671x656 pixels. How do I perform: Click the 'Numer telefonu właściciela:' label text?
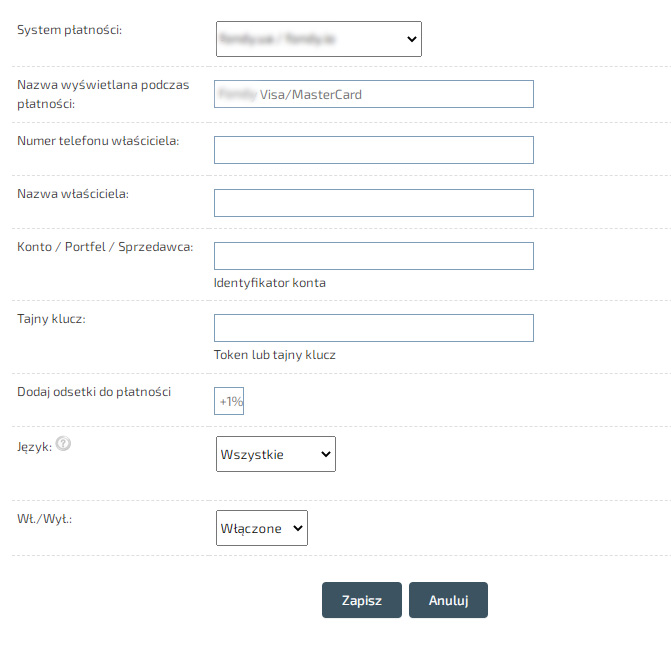click(98, 141)
